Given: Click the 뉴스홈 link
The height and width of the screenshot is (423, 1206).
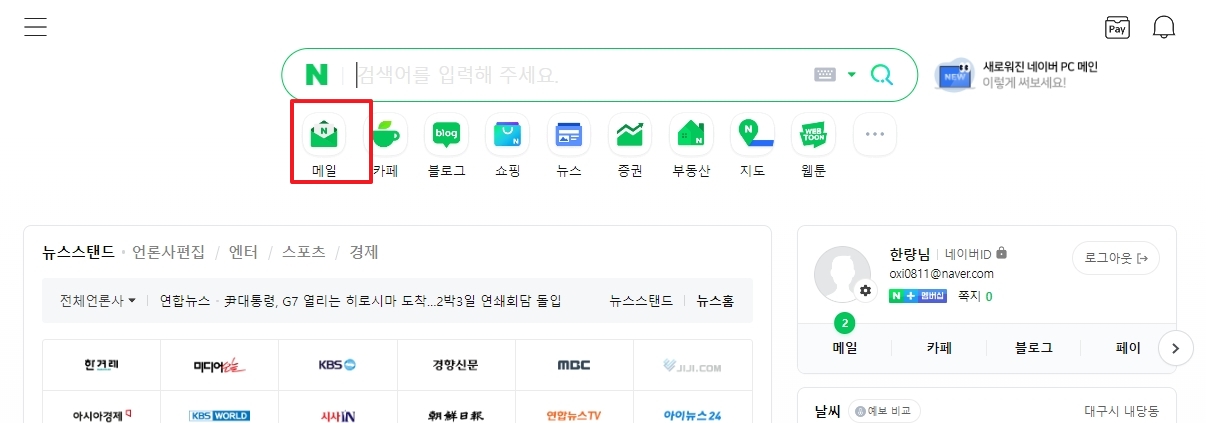Looking at the screenshot, I should point(715,300).
